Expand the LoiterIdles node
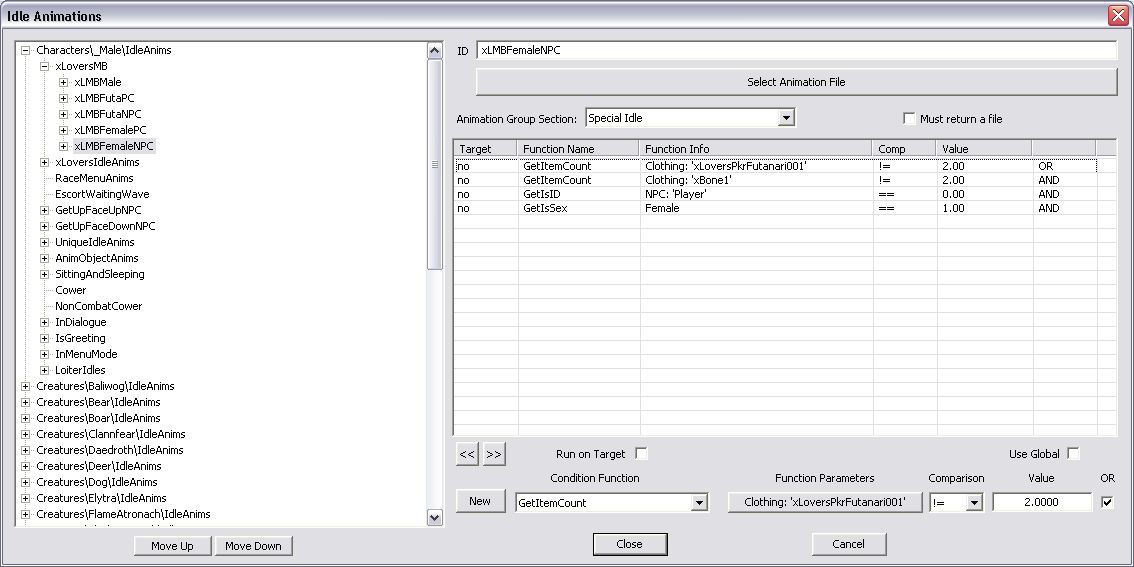The width and height of the screenshot is (1134, 567). [45, 370]
